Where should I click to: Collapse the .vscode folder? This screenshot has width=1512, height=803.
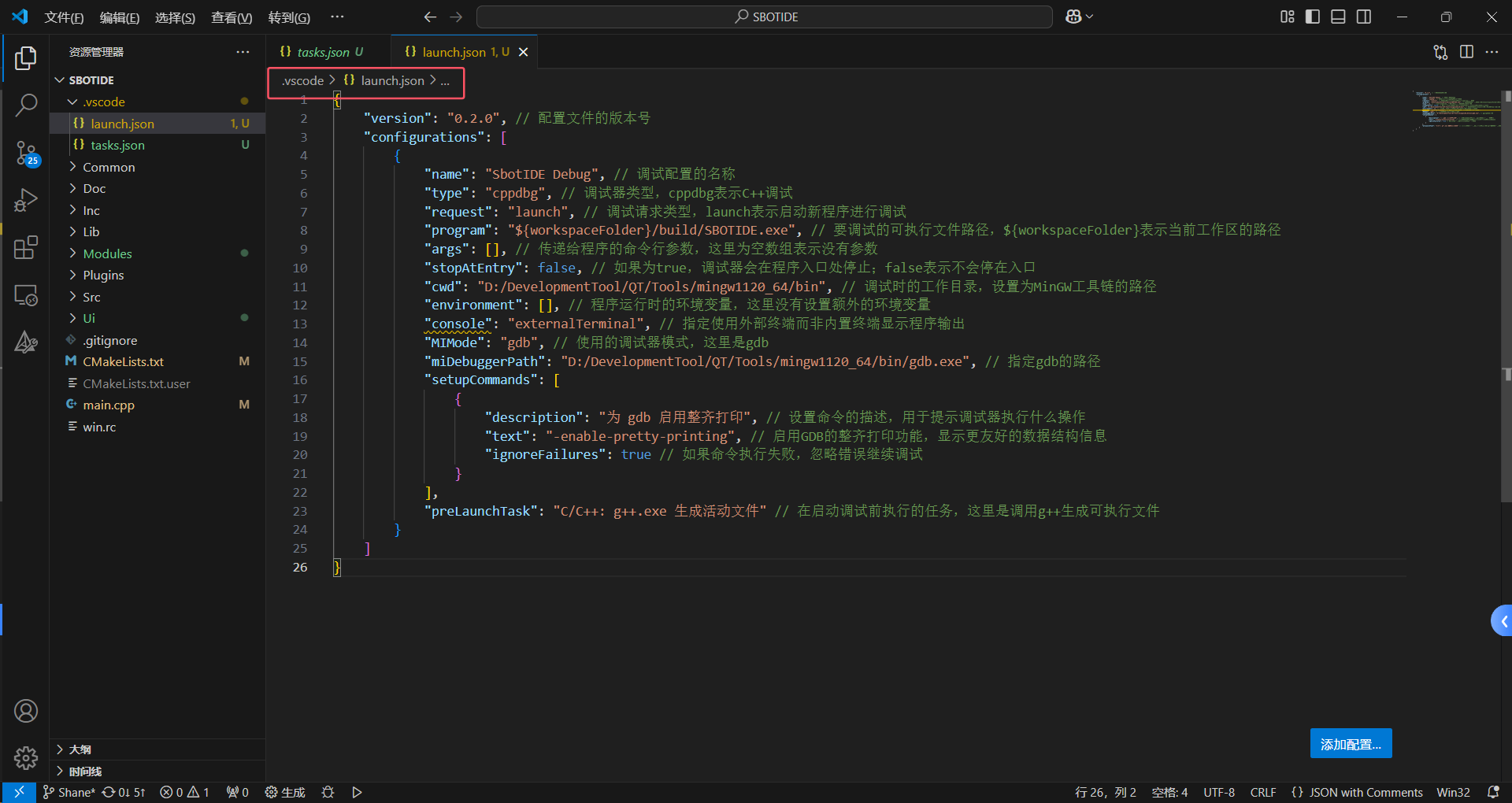157,102
